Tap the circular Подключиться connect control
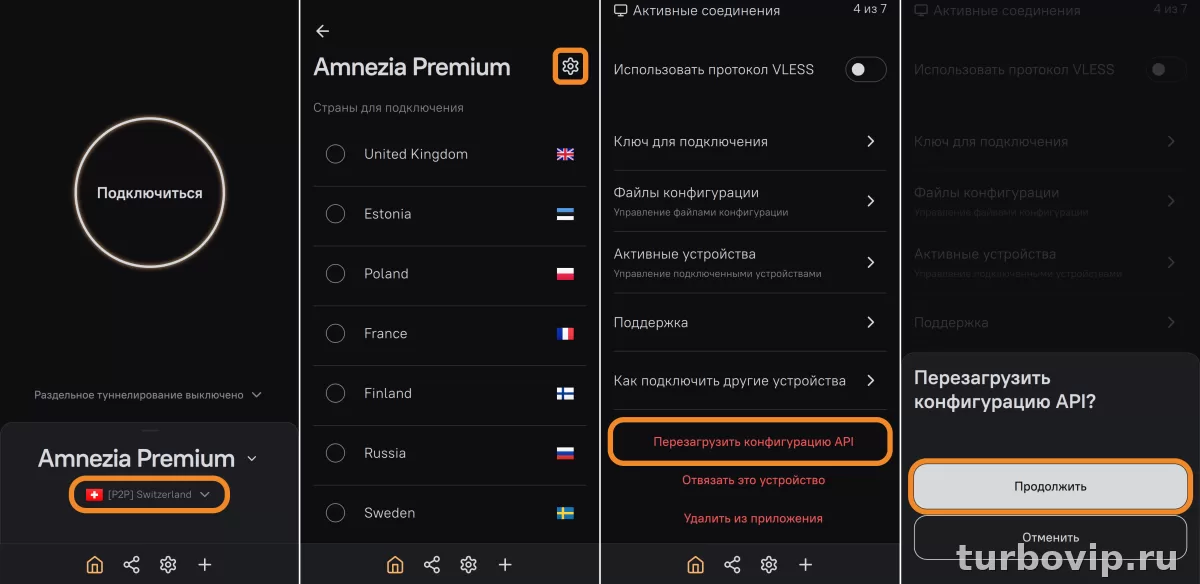This screenshot has height=584, width=1200. coord(150,192)
